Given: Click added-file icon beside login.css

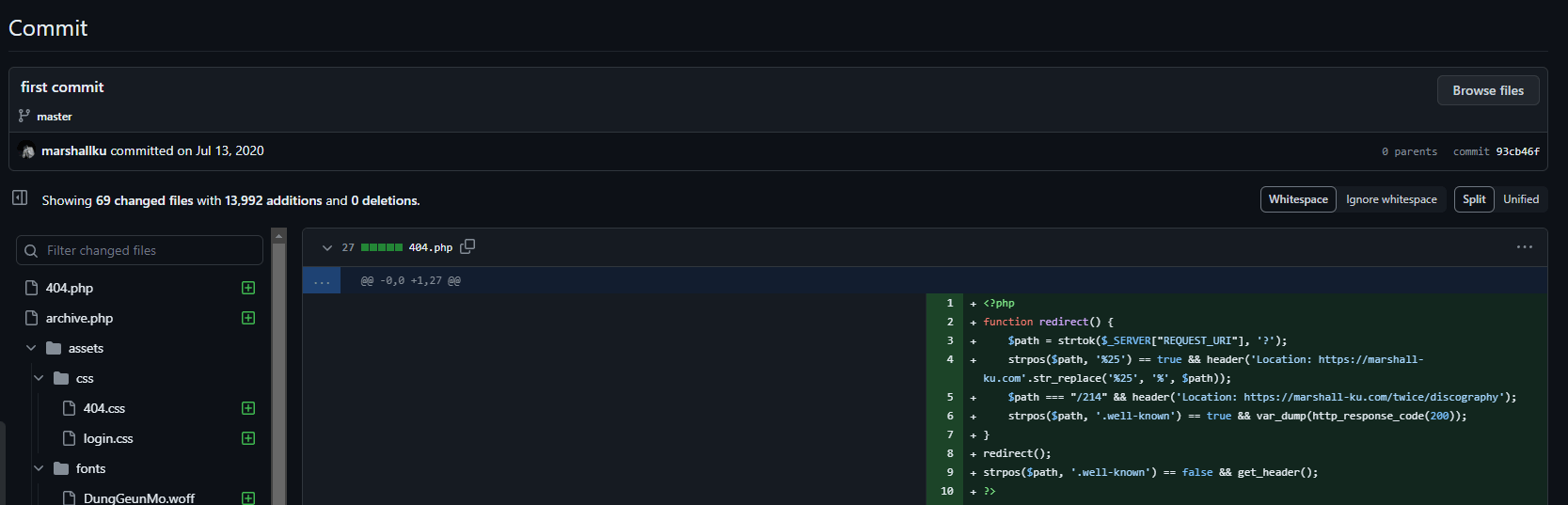Looking at the screenshot, I should (x=248, y=438).
